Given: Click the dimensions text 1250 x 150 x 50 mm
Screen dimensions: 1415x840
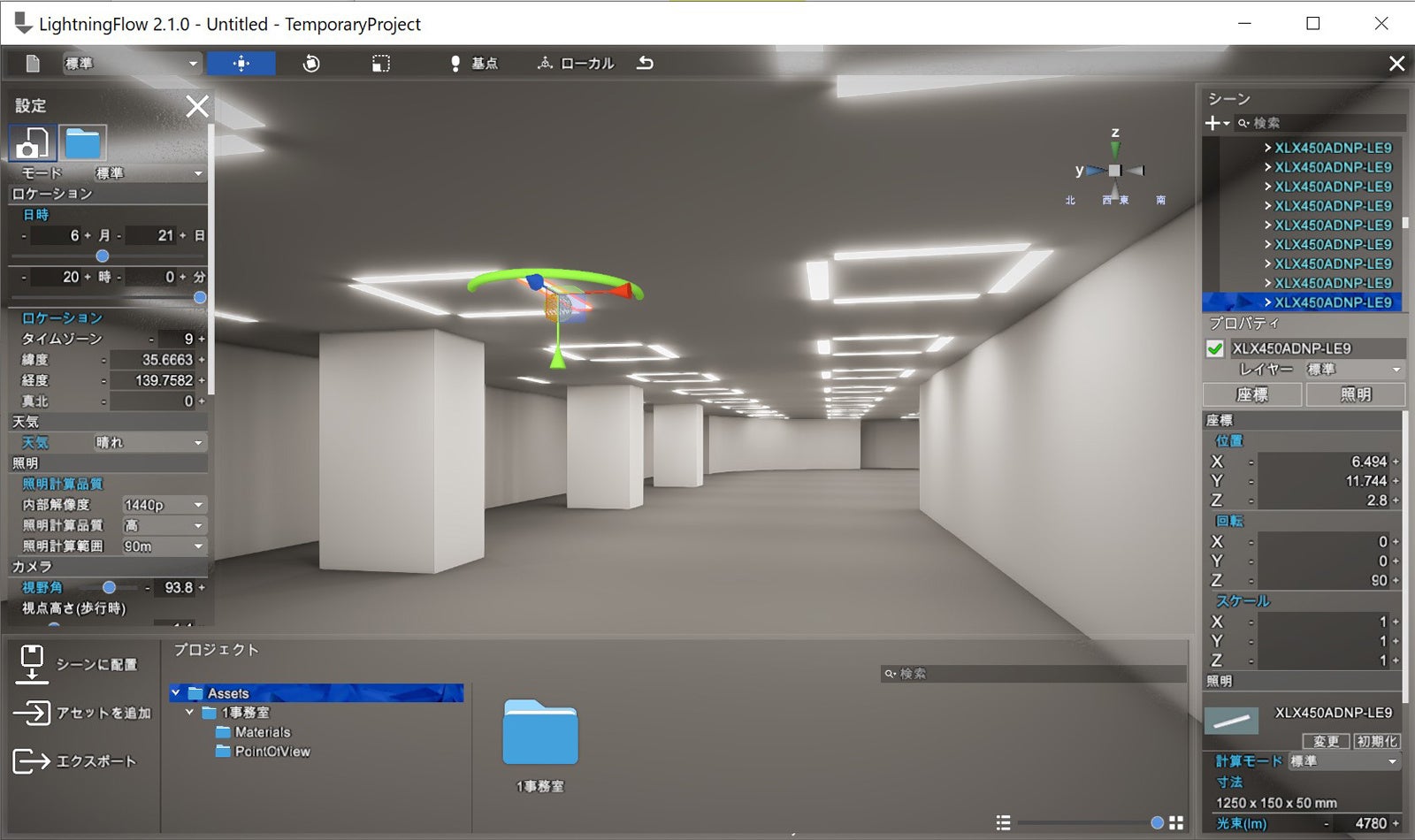Looking at the screenshot, I should click(x=1276, y=803).
